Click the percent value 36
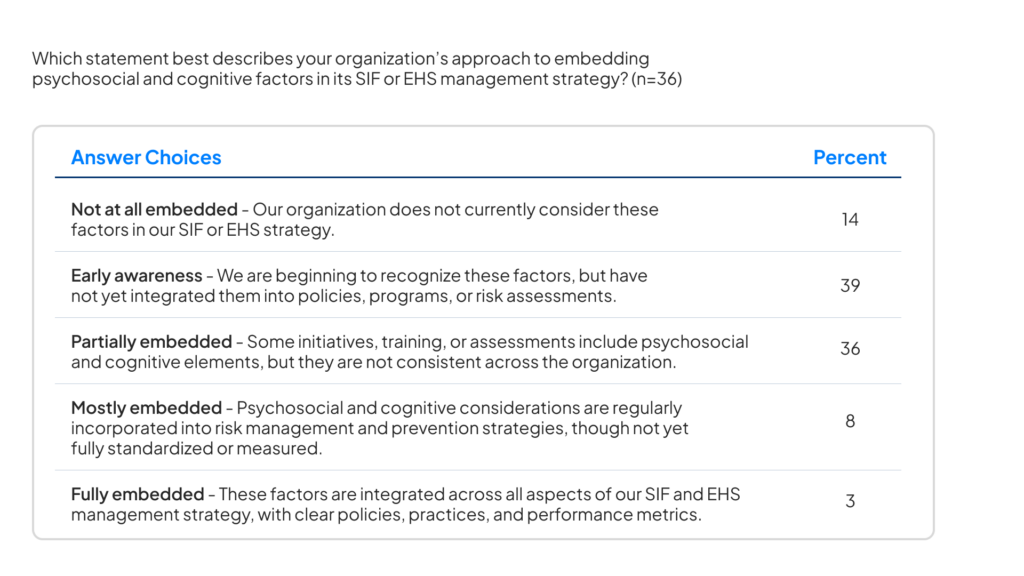Image resolution: width=1024 pixels, height=576 pixels. click(x=850, y=349)
